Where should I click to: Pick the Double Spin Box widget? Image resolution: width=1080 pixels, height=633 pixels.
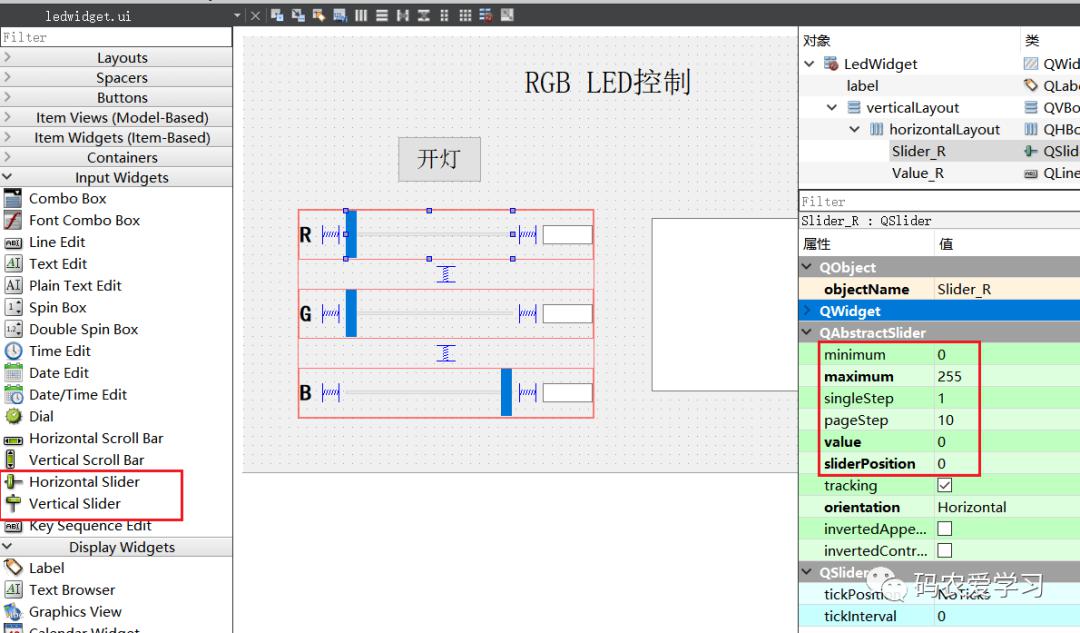(x=83, y=329)
